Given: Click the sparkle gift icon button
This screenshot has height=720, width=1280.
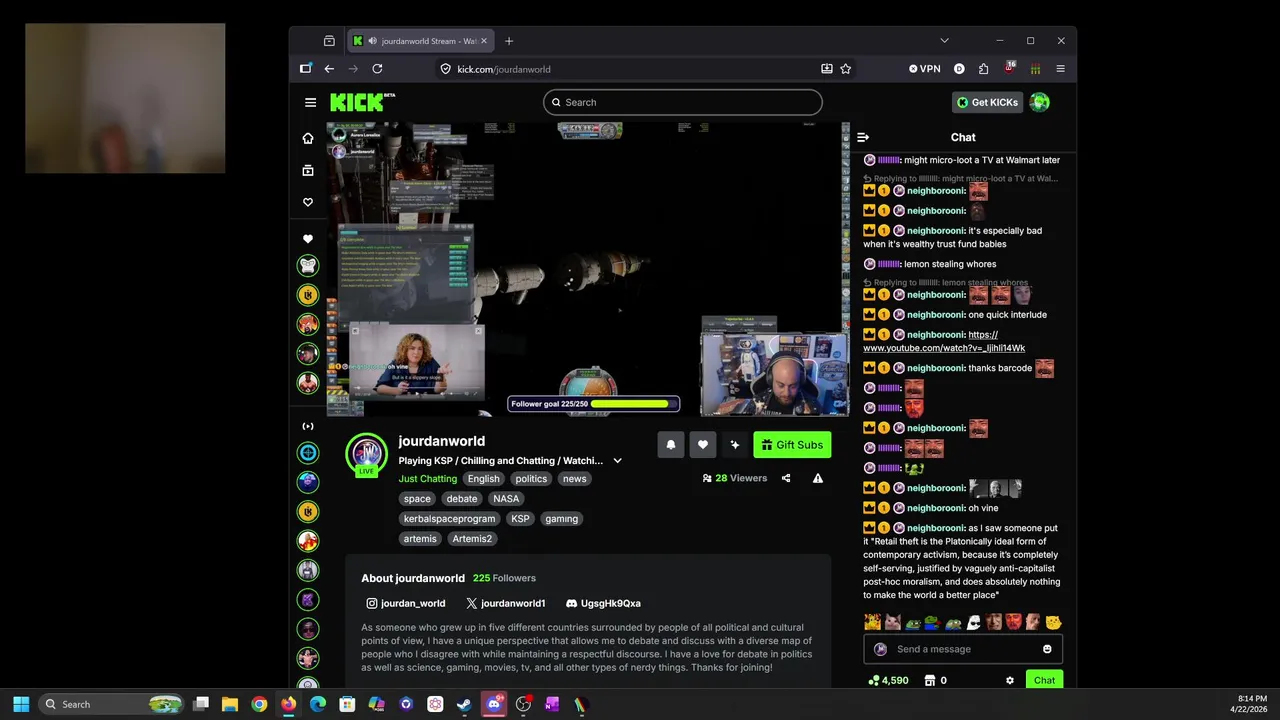Looking at the screenshot, I should [735, 445].
